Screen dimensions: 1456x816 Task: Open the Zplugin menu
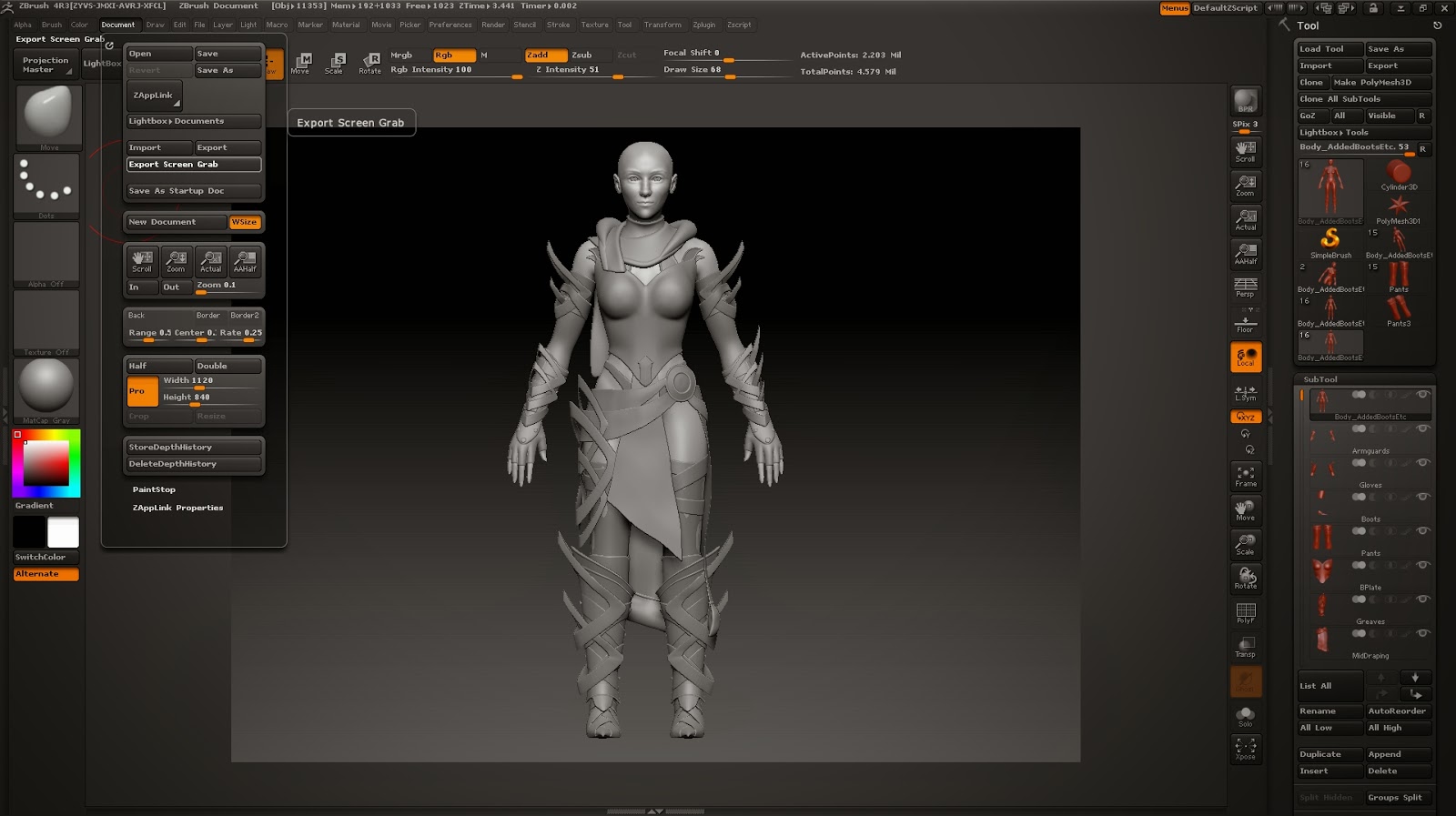click(703, 25)
